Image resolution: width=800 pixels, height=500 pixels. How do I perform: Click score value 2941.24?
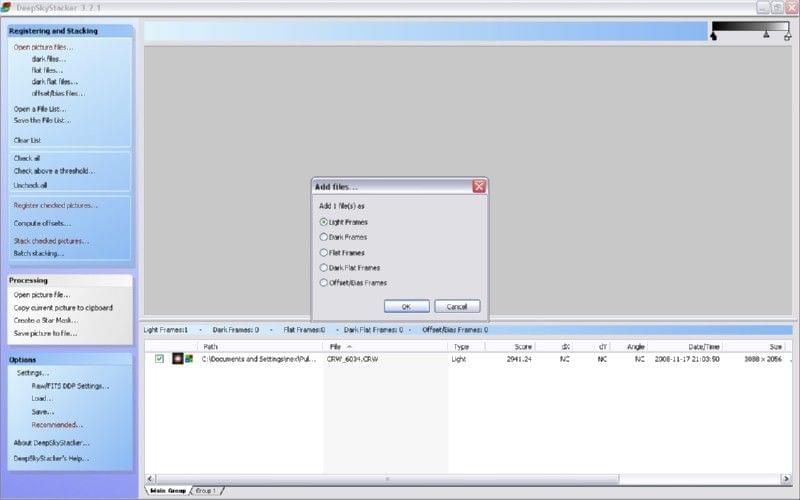(519, 359)
